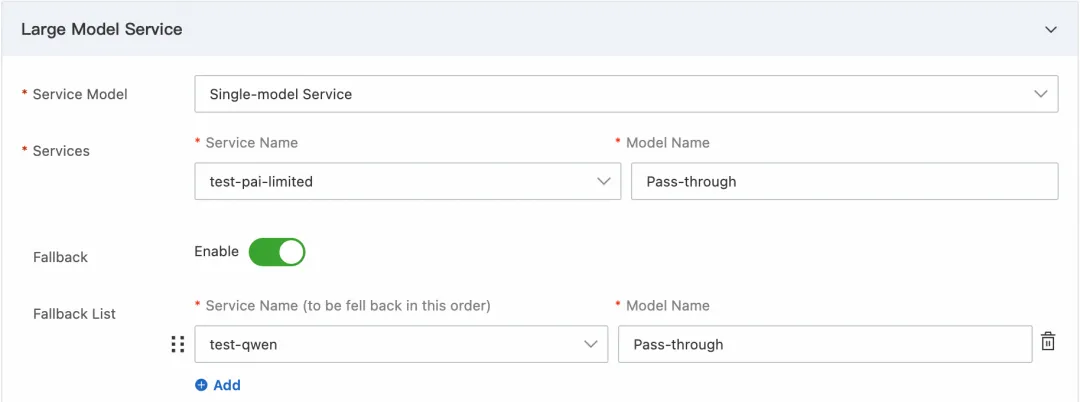Click the Services field label
1080x402 pixels.
tap(61, 151)
